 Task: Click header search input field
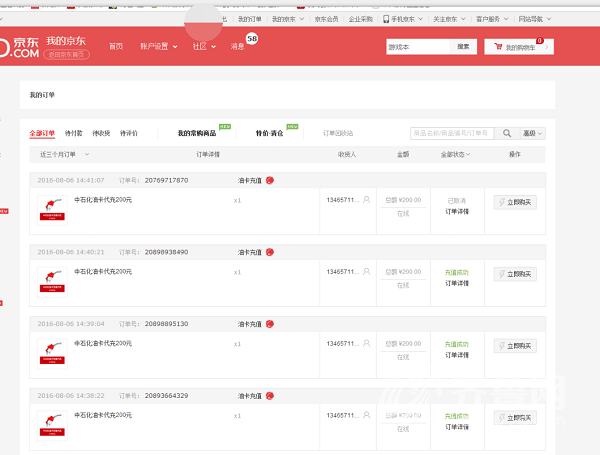click(418, 47)
